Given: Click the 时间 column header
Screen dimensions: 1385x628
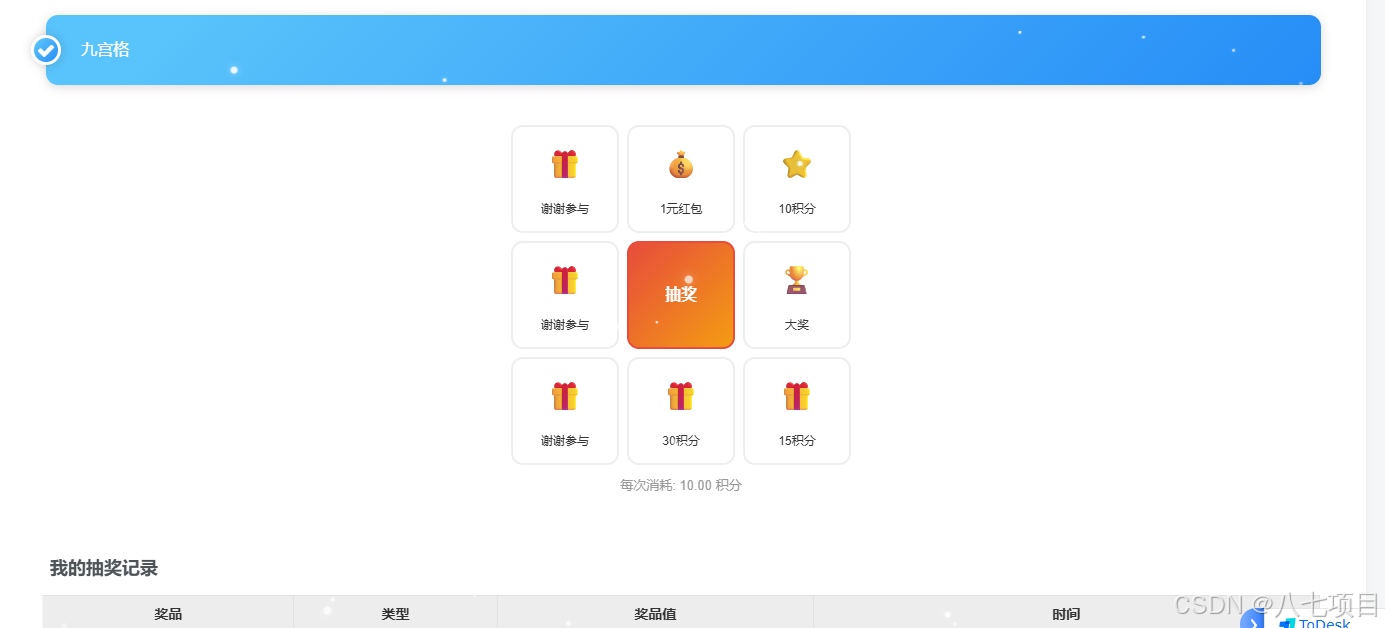Looking at the screenshot, I should [x=1066, y=614].
